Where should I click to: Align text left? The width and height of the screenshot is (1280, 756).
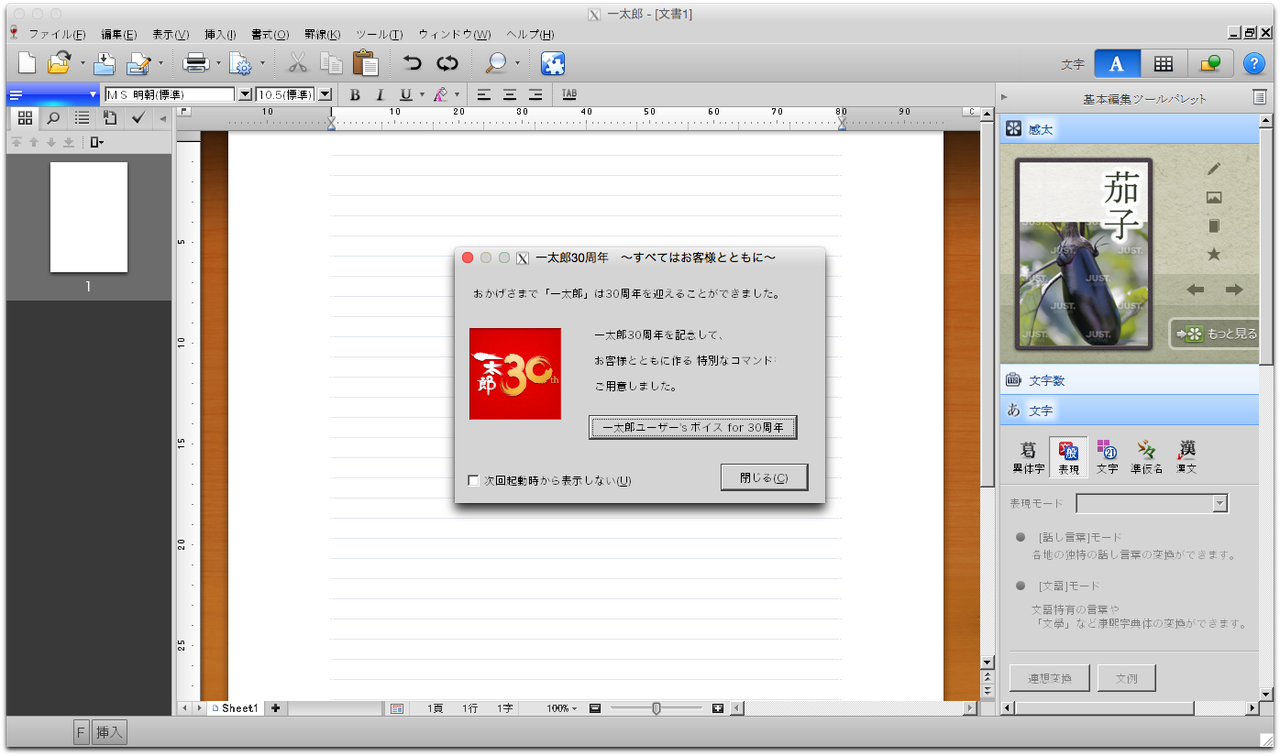point(484,95)
